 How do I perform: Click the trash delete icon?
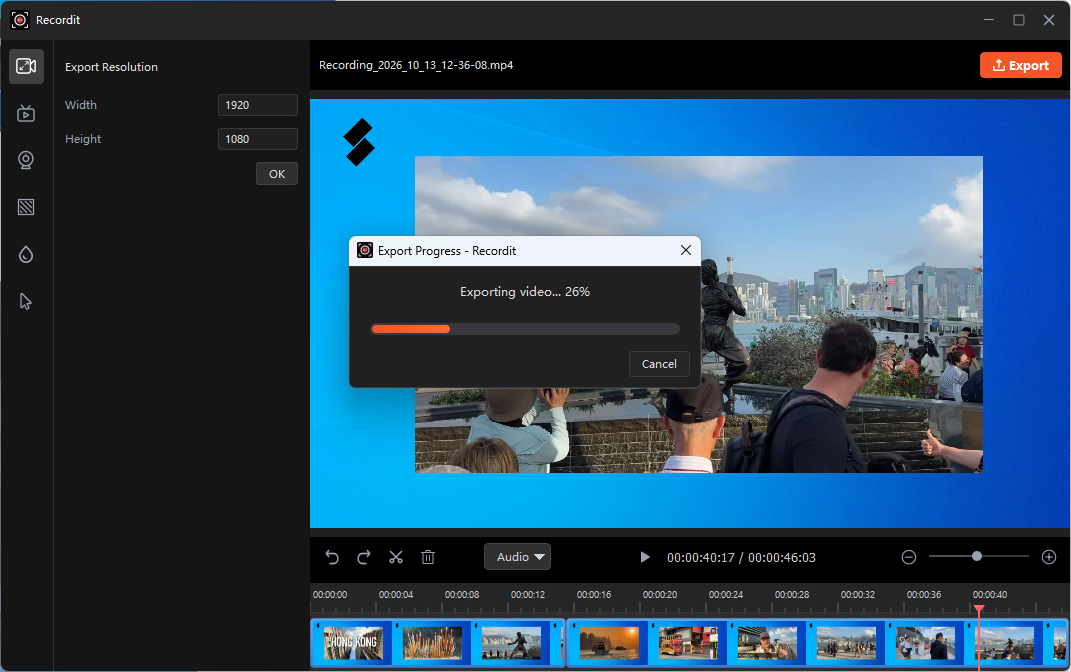pyautogui.click(x=428, y=557)
